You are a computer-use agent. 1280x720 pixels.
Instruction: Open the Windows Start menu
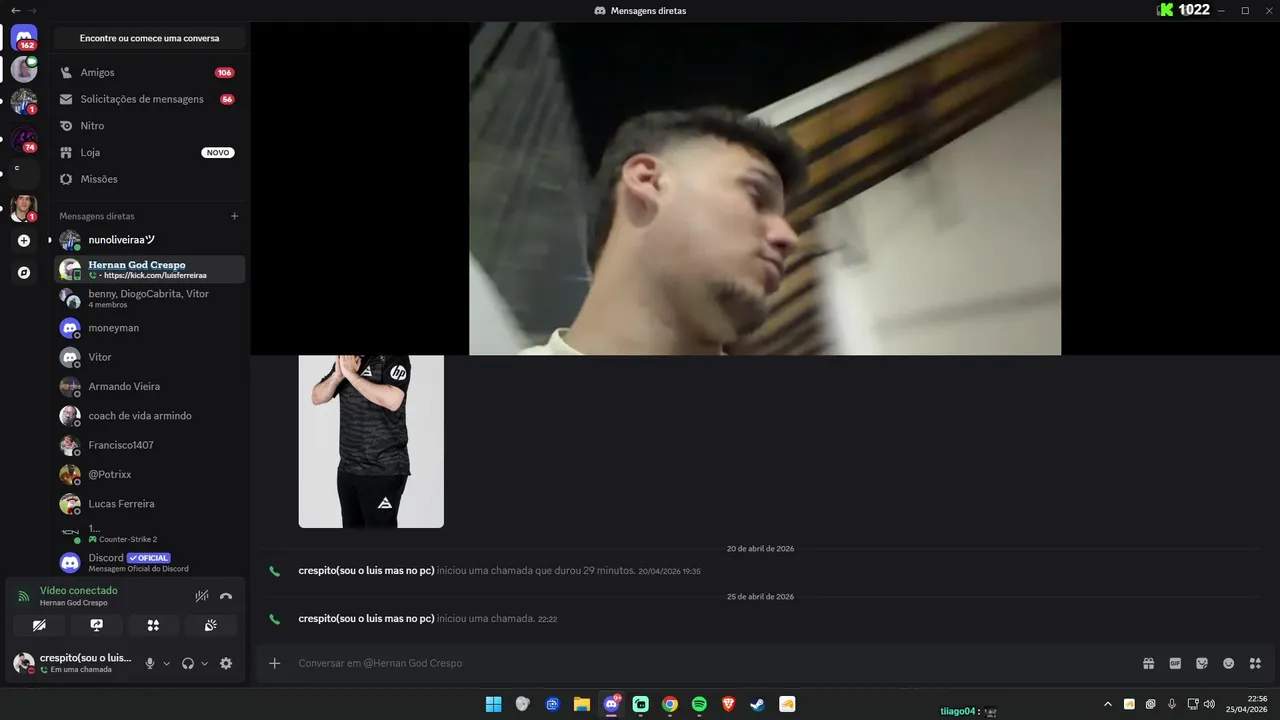(x=493, y=704)
